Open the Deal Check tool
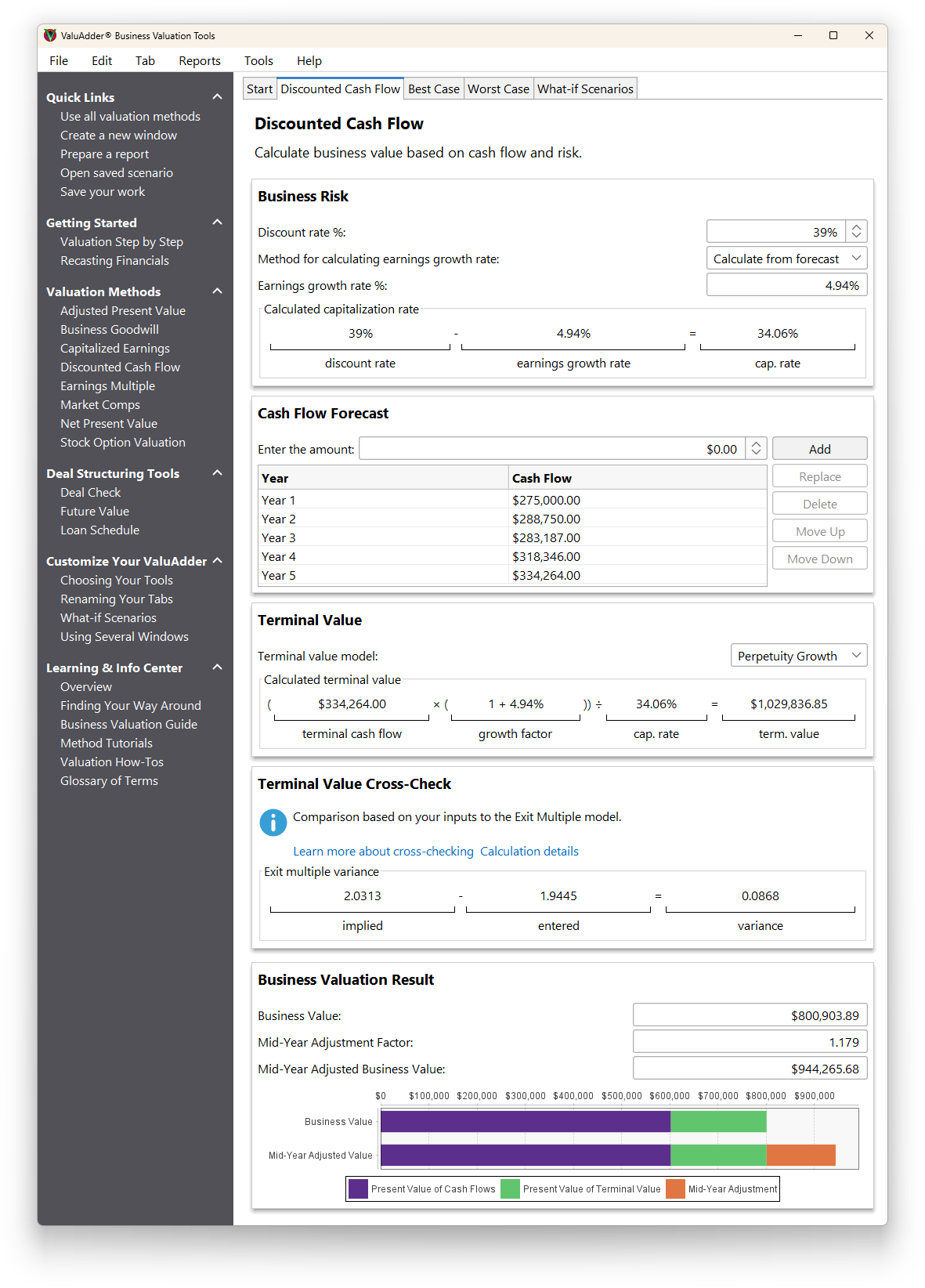925x1288 pixels. [x=90, y=492]
